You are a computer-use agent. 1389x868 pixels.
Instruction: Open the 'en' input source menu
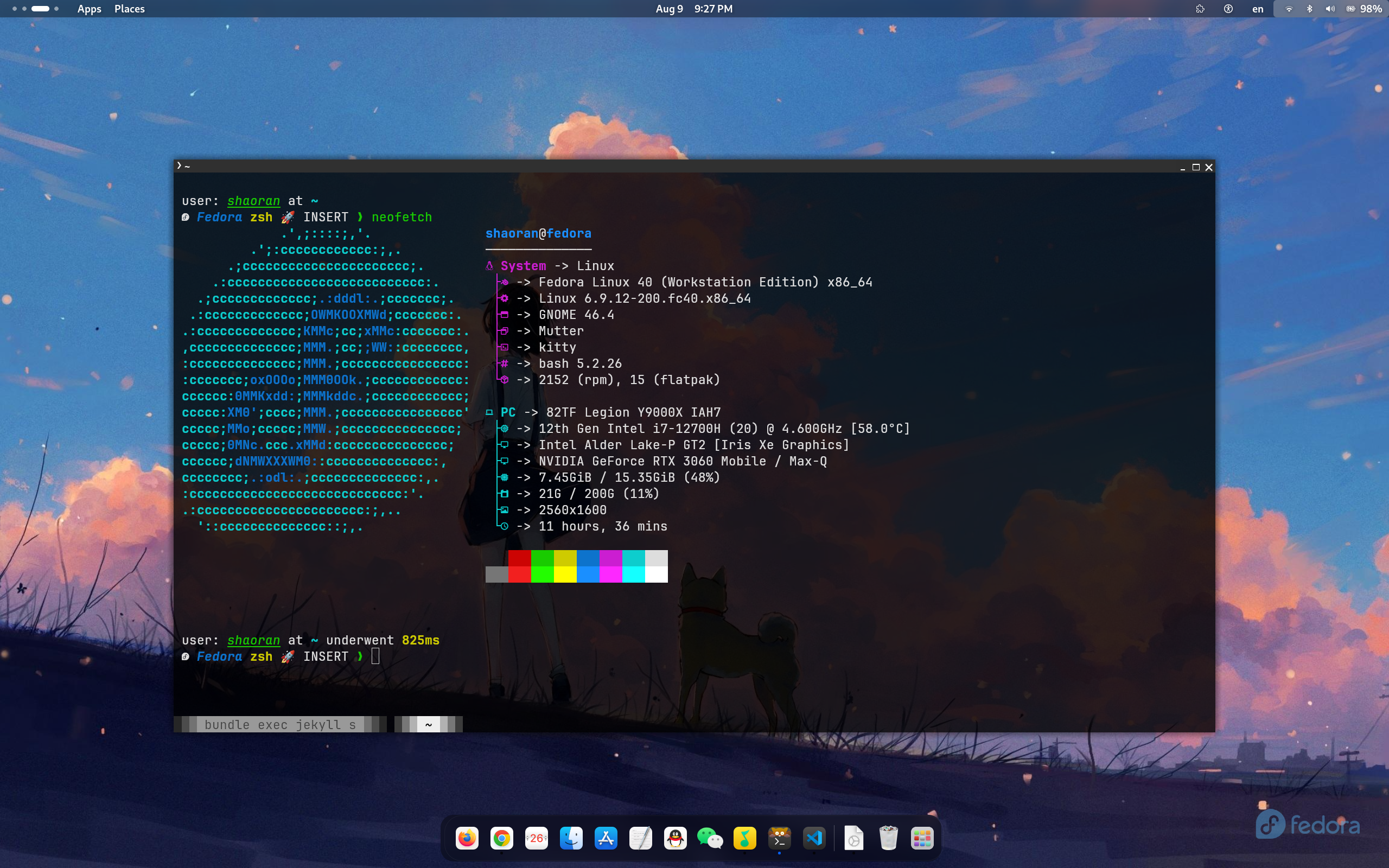click(x=1258, y=9)
